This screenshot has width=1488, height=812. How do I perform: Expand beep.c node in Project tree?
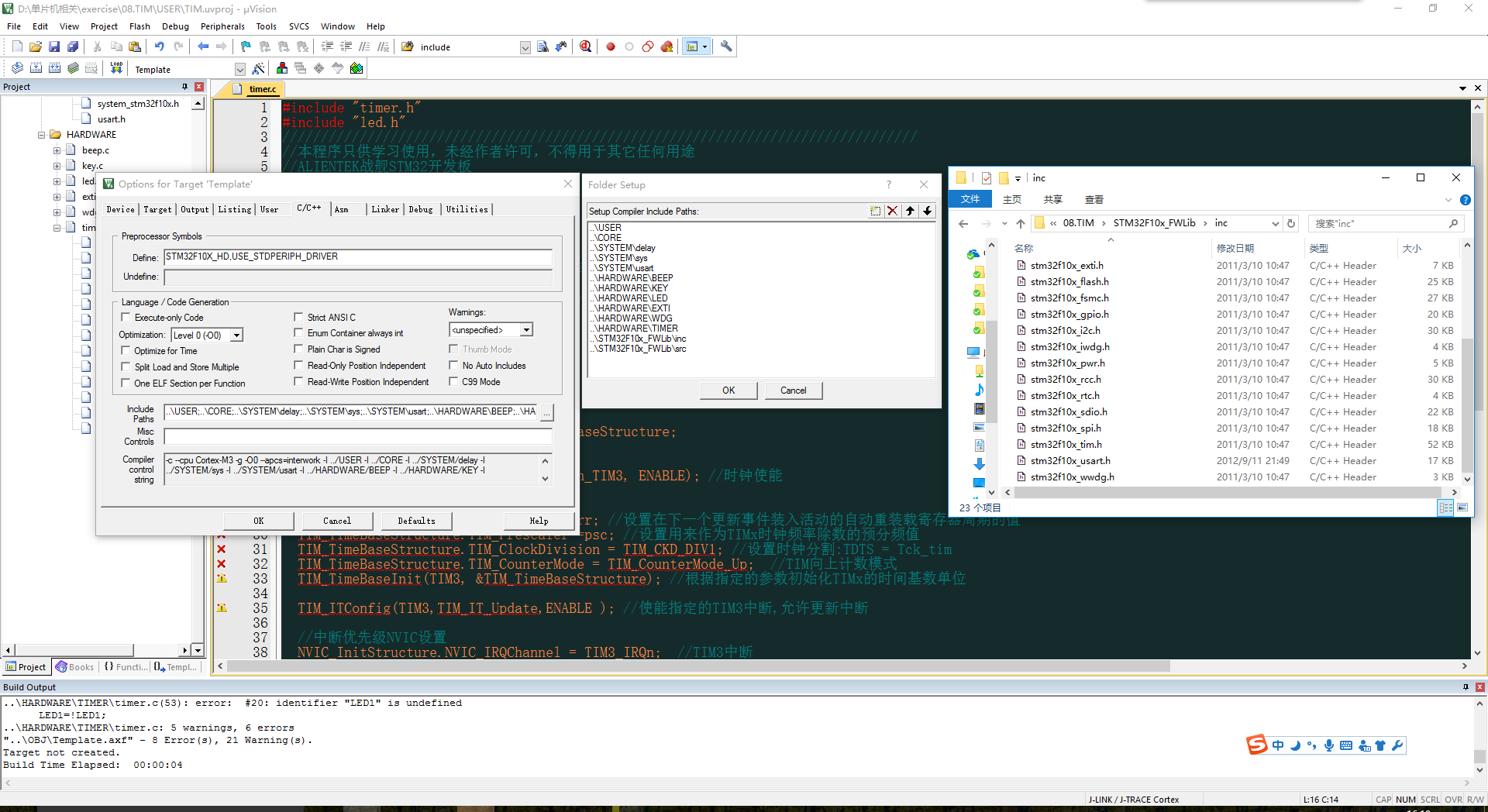coord(57,150)
